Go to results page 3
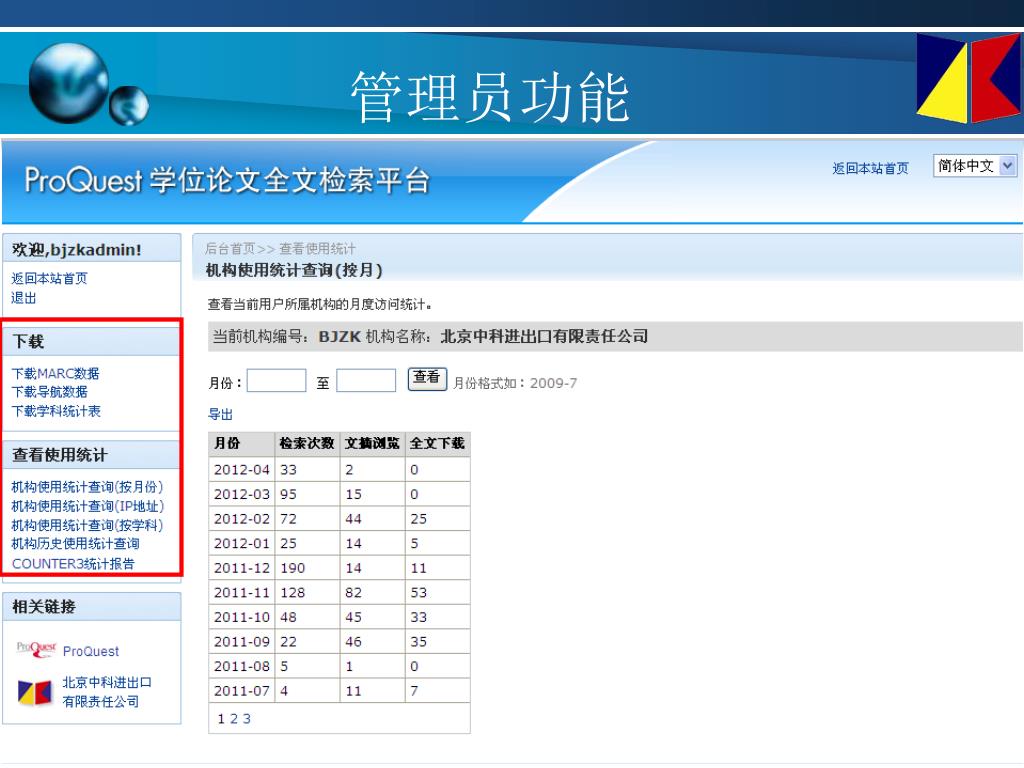1024x768 pixels. (x=246, y=719)
